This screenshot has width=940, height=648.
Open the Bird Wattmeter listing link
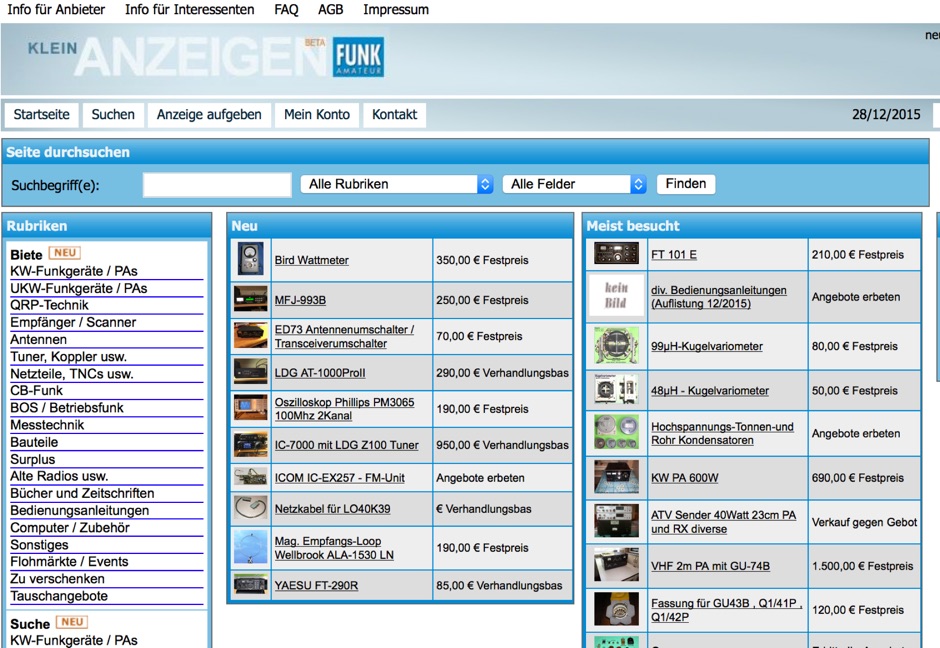pos(312,260)
